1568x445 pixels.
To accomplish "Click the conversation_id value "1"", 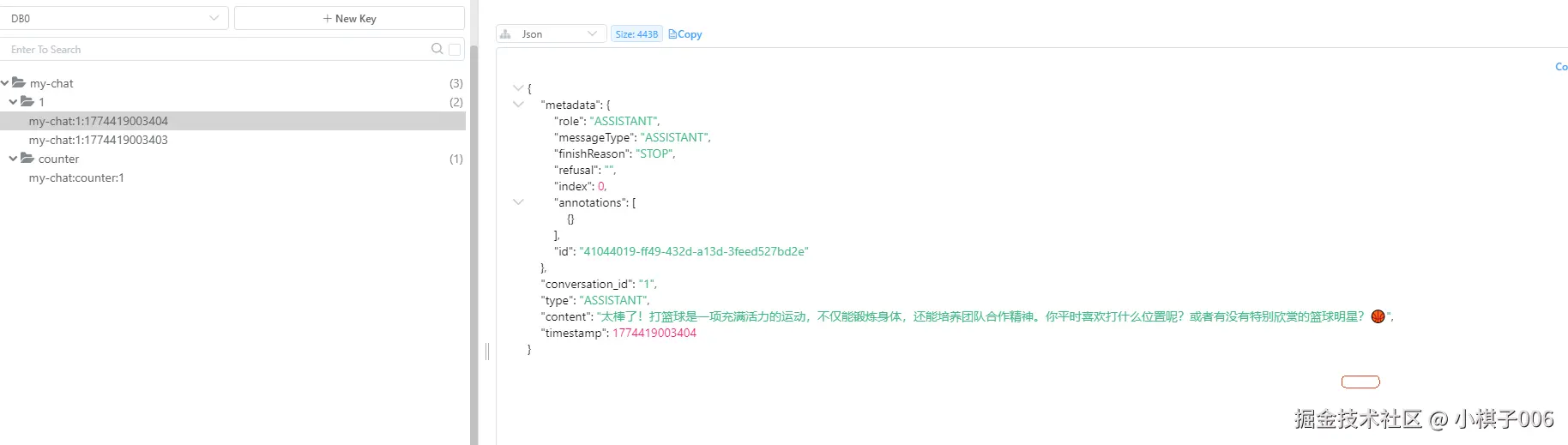I will point(647,284).
